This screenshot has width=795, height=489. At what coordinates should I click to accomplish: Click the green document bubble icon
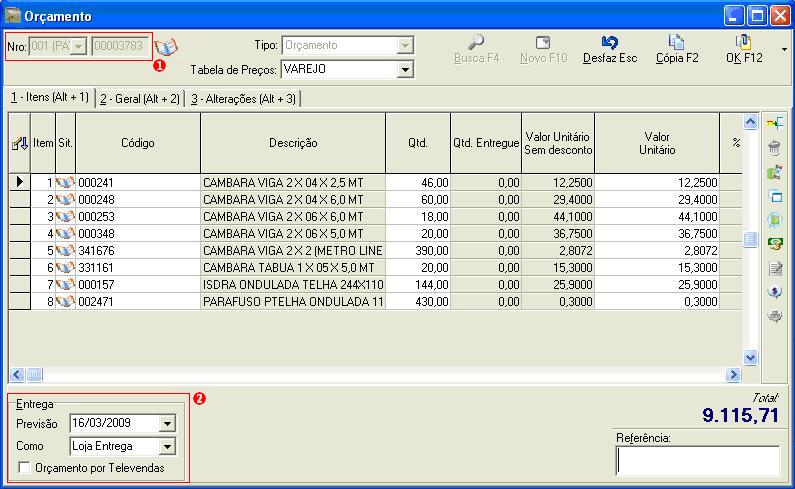774,220
